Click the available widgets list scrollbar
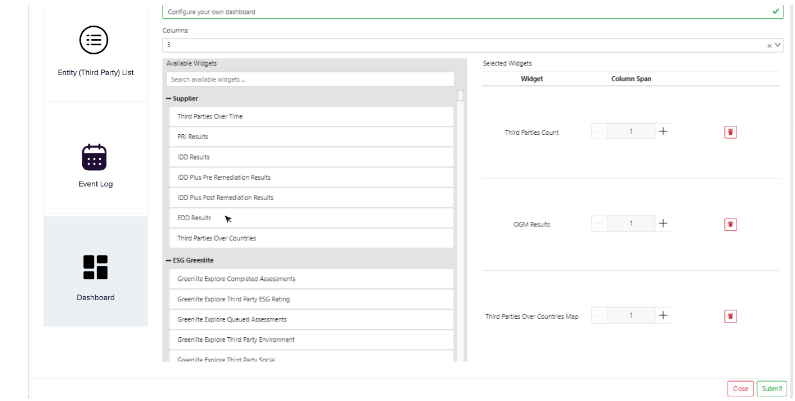 pyautogui.click(x=460, y=97)
